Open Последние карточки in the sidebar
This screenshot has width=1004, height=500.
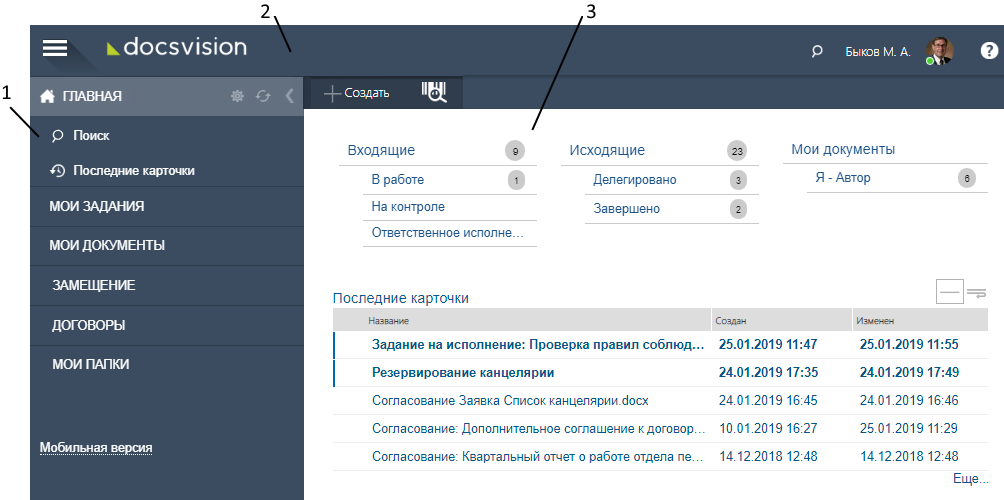(133, 170)
